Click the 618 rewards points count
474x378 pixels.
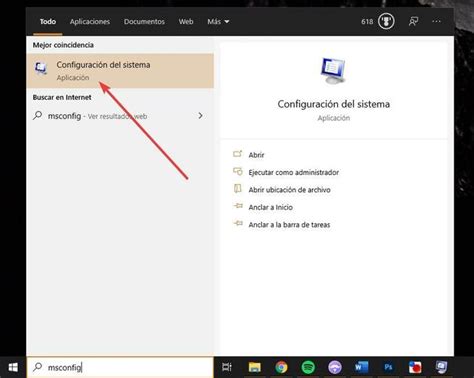[x=367, y=22]
